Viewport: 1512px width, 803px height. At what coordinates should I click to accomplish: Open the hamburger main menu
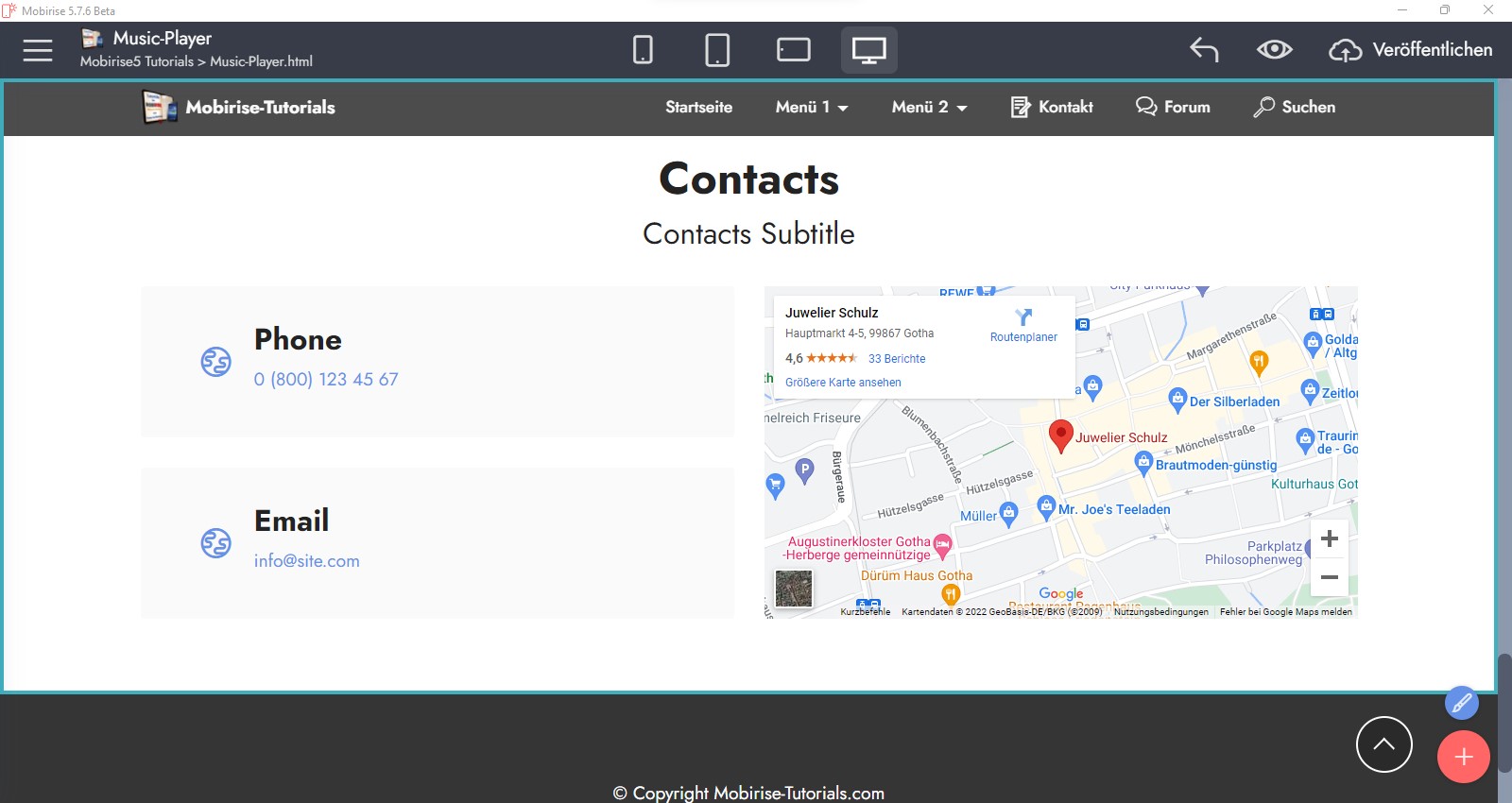38,50
